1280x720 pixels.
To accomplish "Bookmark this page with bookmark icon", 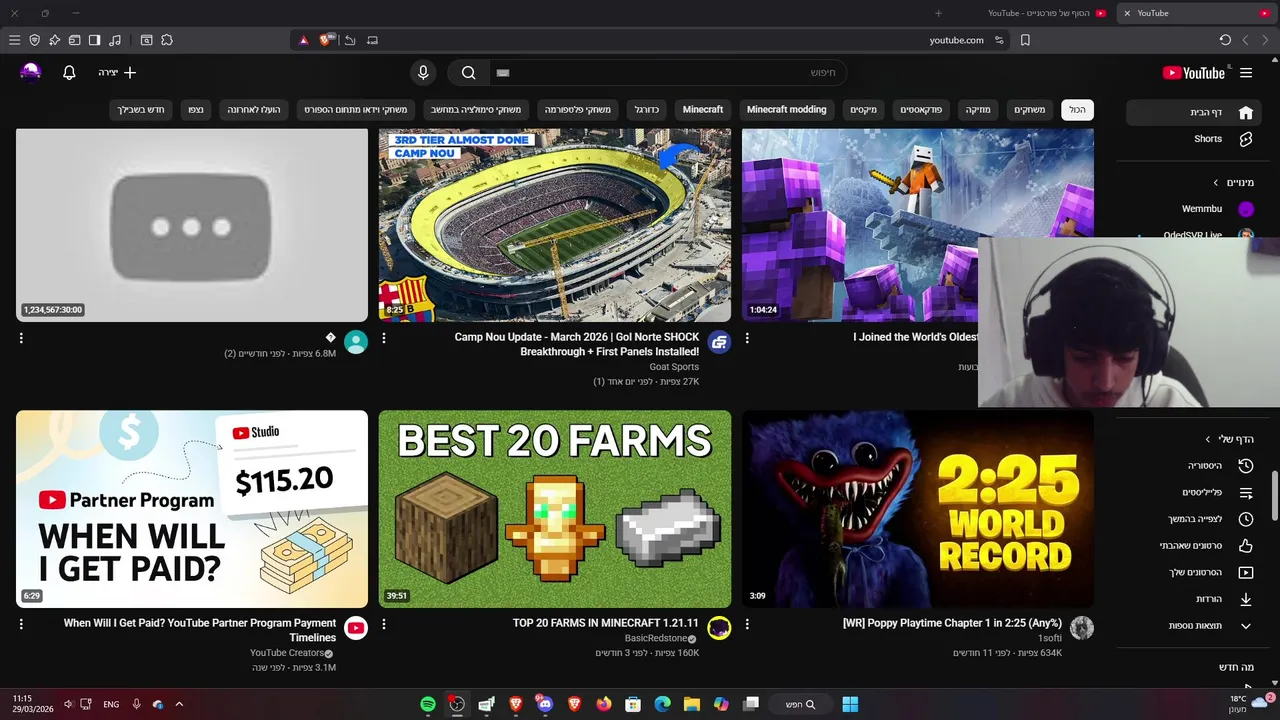I will pos(1025,40).
